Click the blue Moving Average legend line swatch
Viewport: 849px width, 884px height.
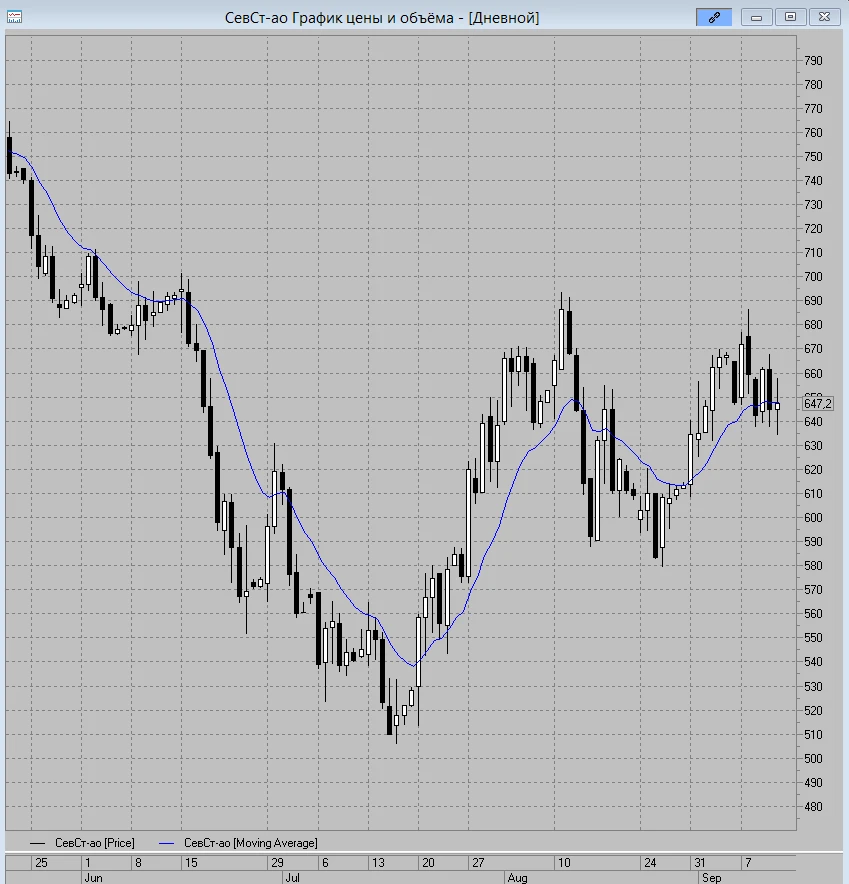167,843
